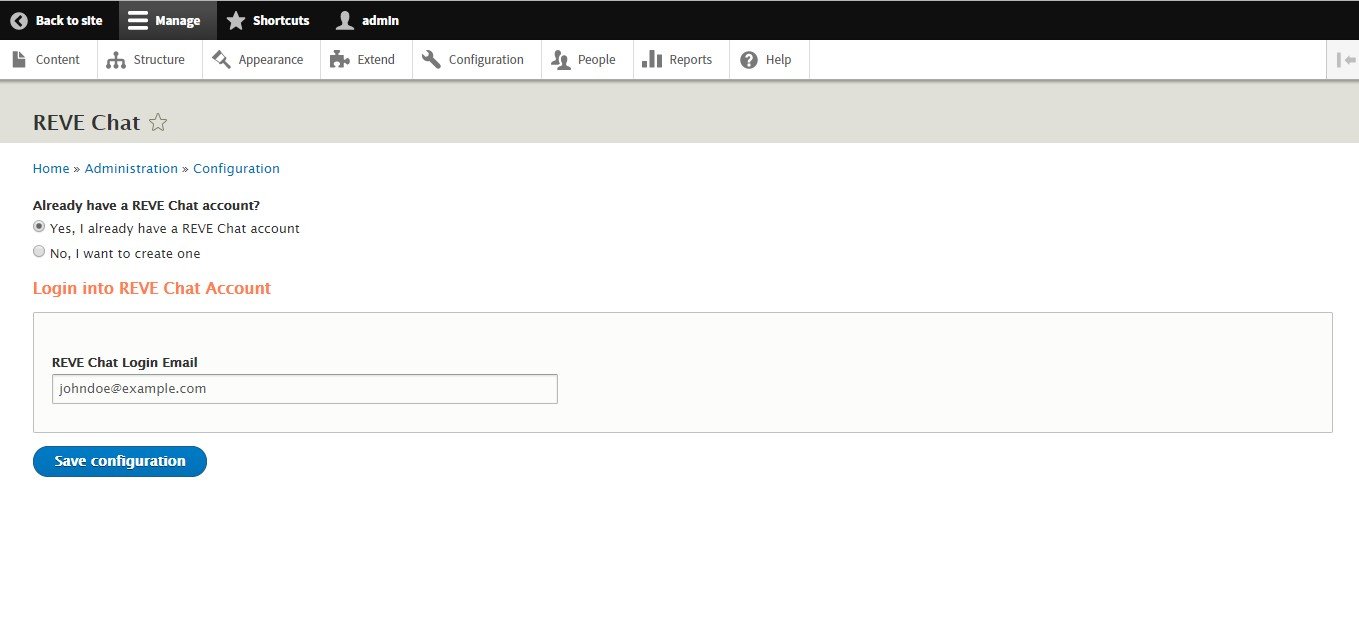Click the Content page icon

point(19,59)
